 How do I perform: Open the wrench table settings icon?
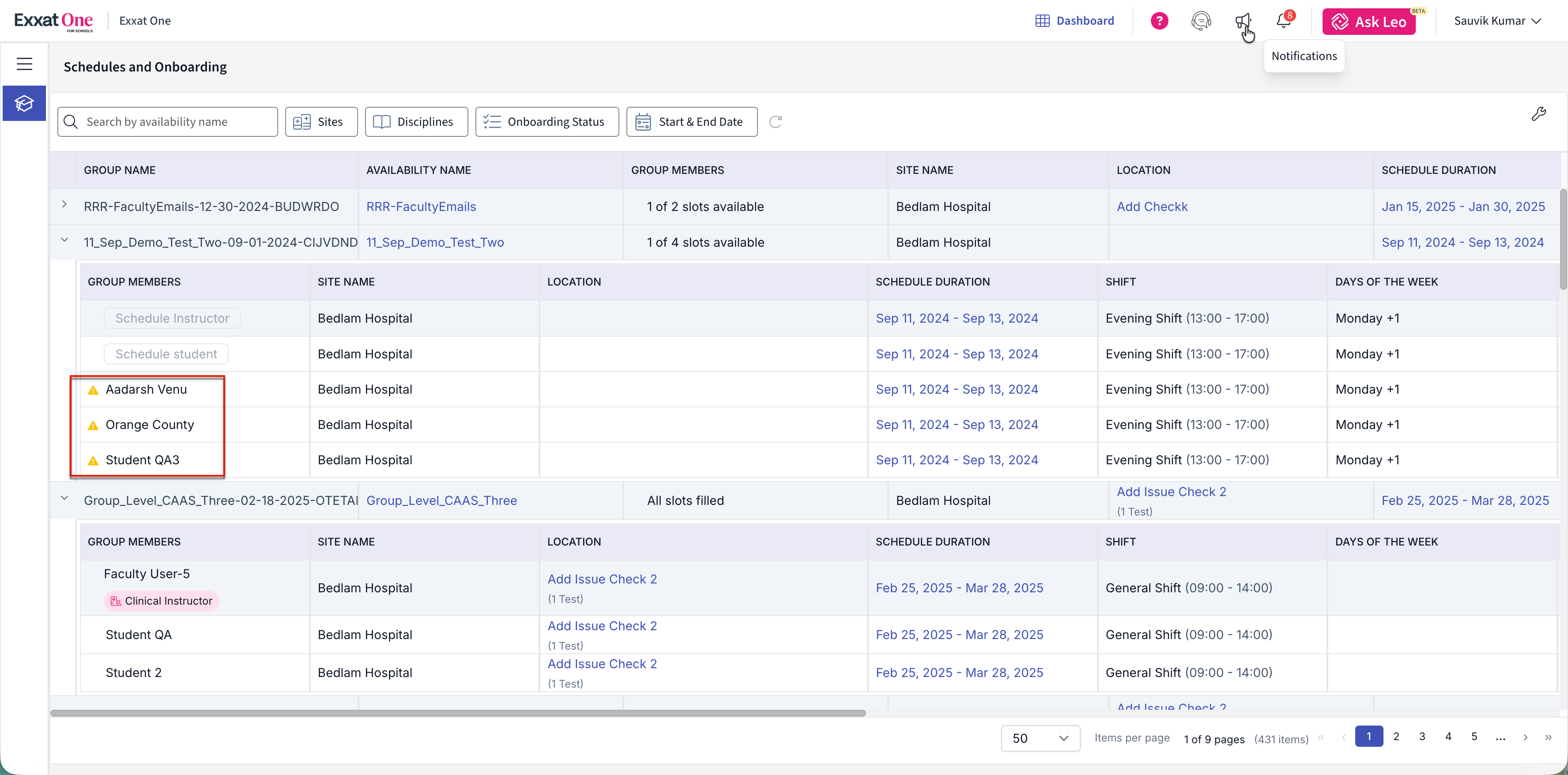pos(1538,114)
